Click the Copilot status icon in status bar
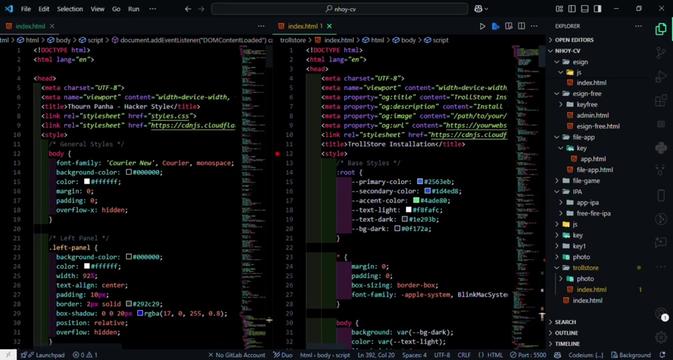 558,355
